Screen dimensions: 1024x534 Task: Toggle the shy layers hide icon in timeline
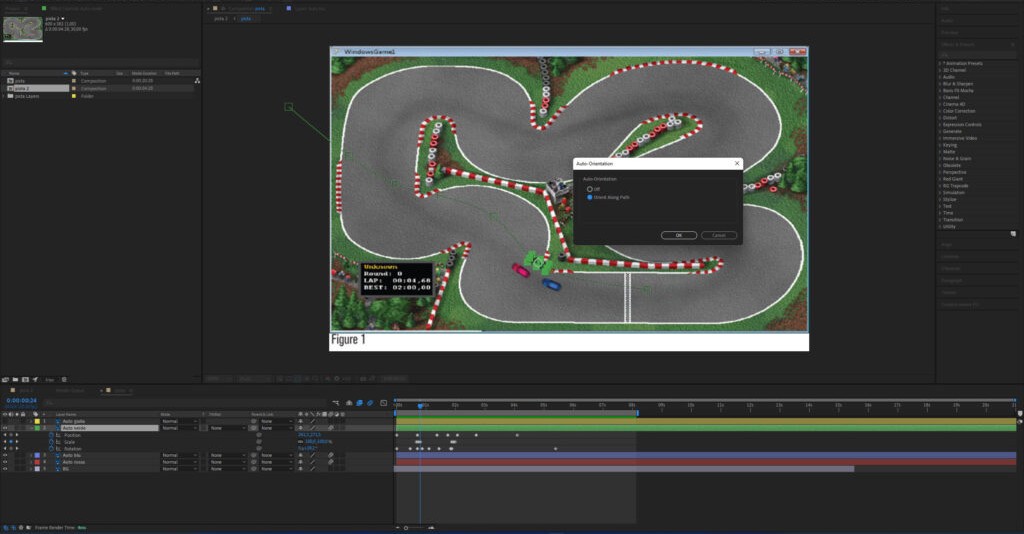pos(349,403)
